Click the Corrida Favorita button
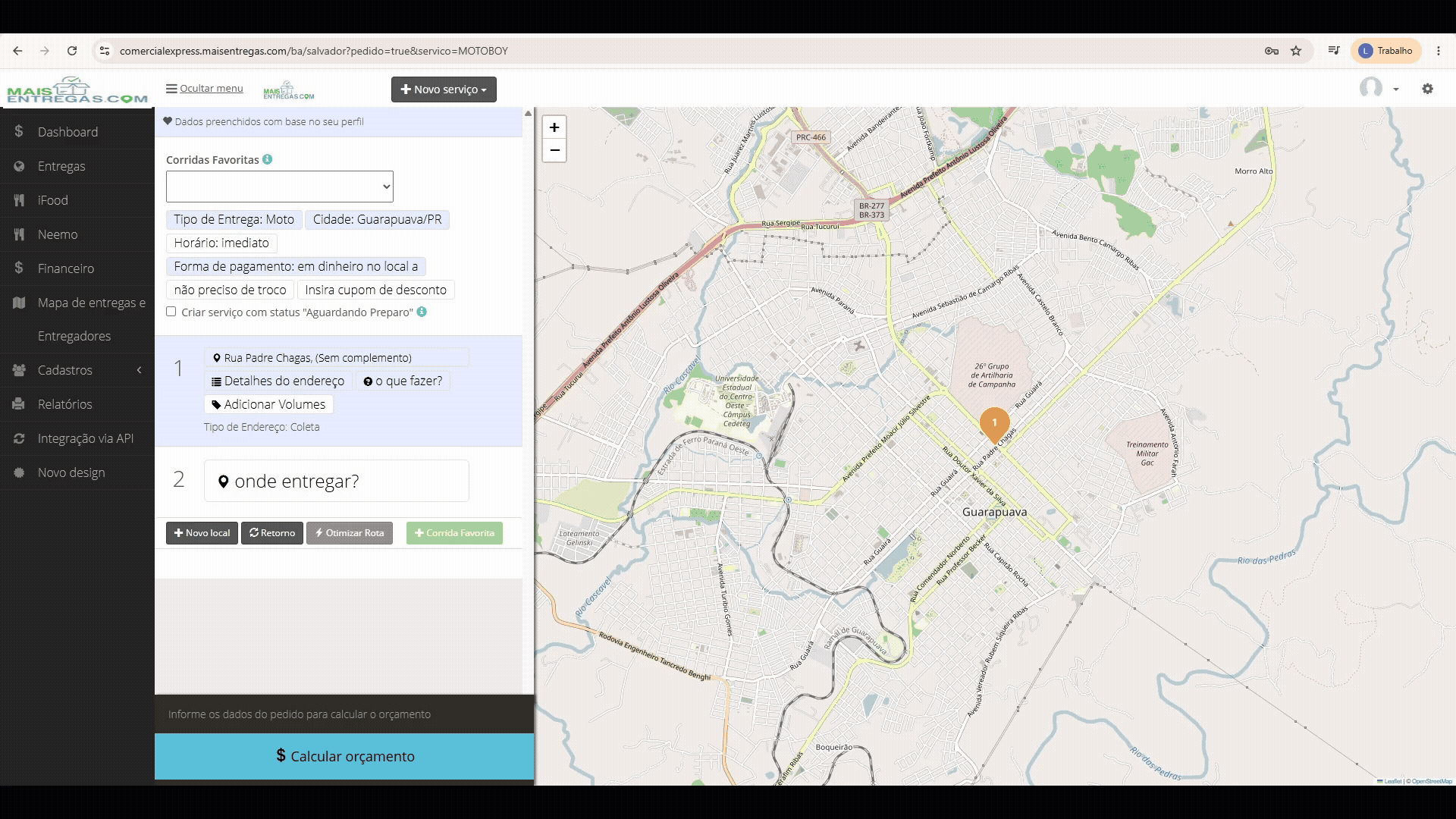1456x819 pixels. coord(454,533)
